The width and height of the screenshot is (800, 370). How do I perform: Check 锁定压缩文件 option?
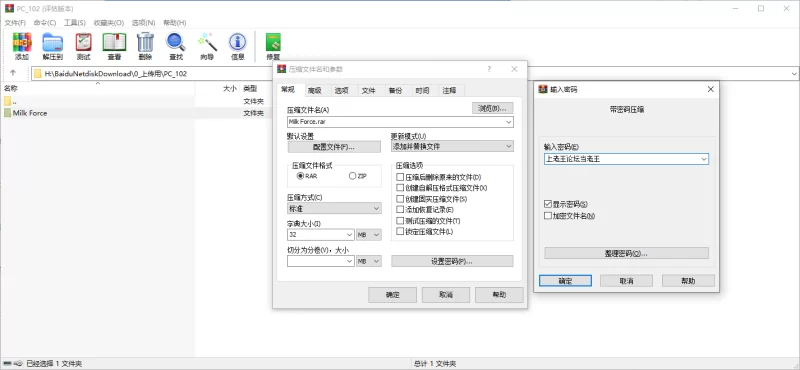[400, 231]
